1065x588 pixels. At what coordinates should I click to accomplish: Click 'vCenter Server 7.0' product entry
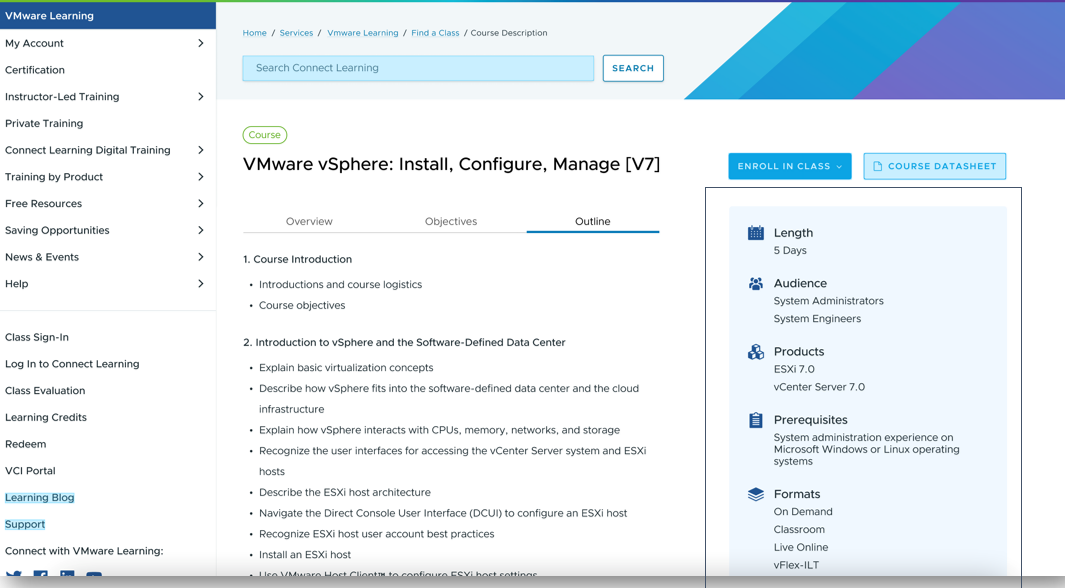(x=819, y=387)
